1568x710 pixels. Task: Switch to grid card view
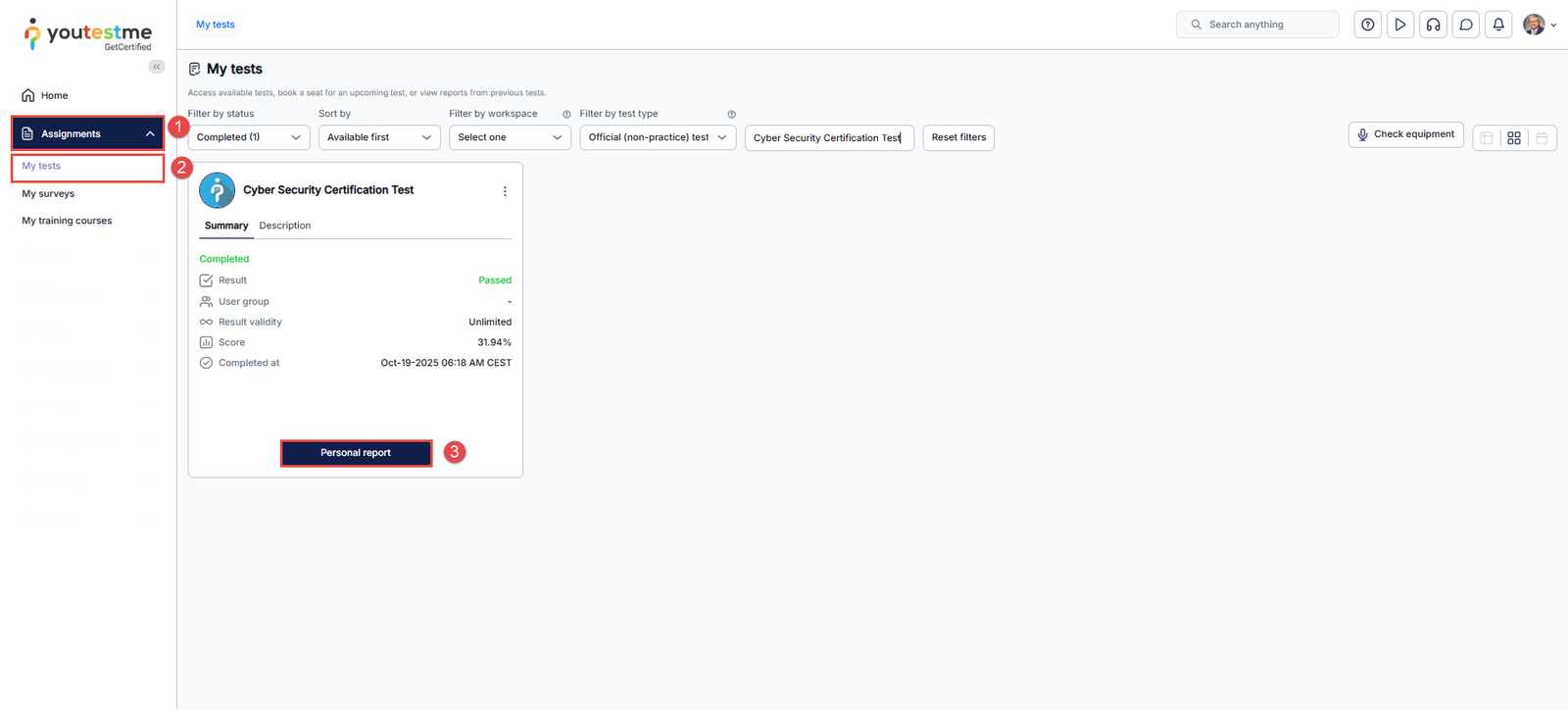(x=1514, y=138)
